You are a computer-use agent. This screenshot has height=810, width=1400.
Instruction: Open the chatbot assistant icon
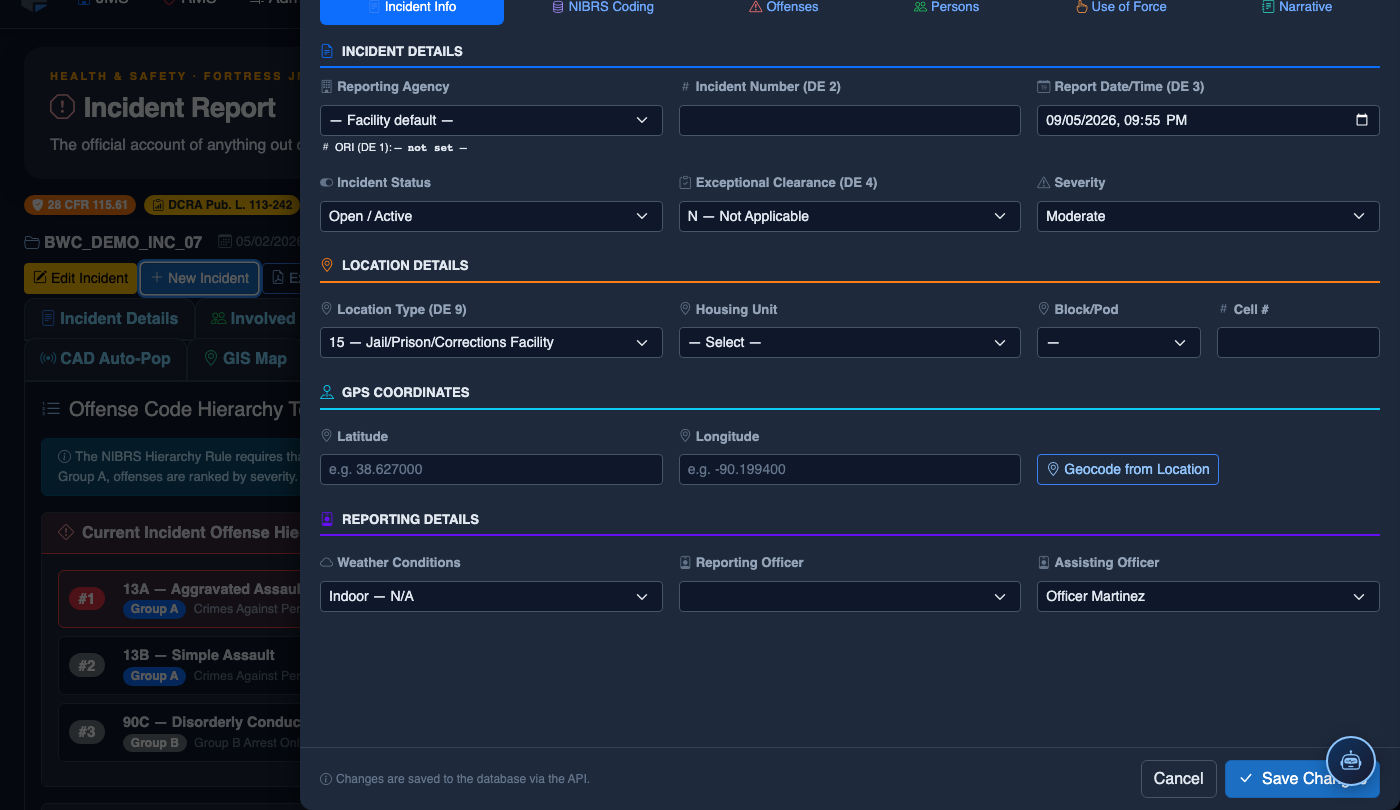[x=1351, y=761]
